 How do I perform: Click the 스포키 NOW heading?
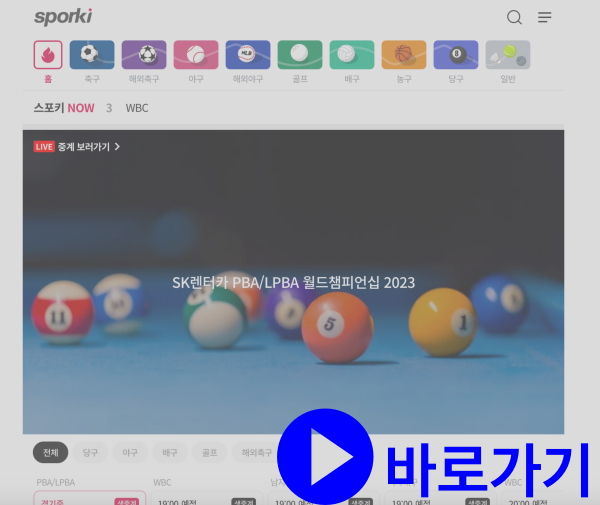[x=64, y=108]
